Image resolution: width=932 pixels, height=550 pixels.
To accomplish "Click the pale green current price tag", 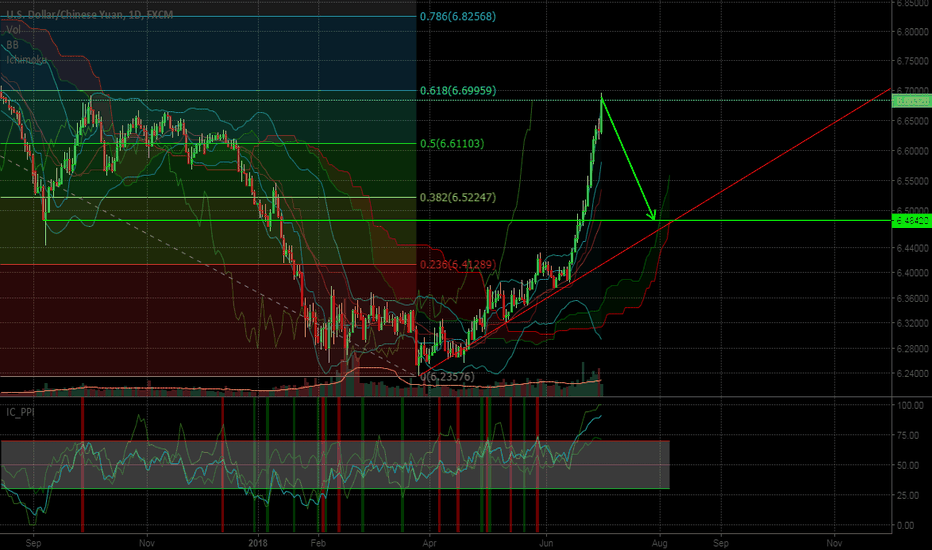I will coord(912,102).
